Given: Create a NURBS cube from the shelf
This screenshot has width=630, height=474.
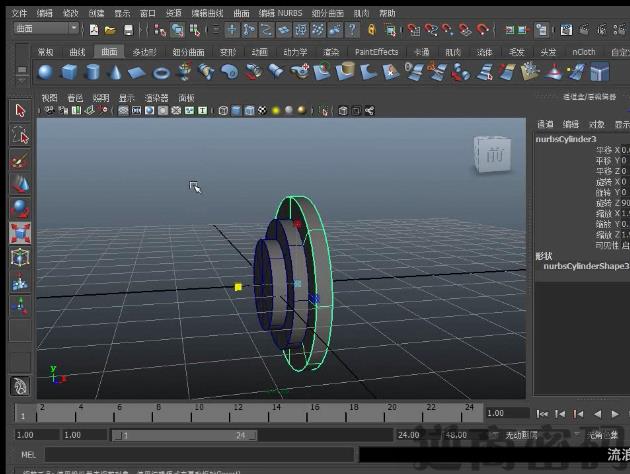Looking at the screenshot, I should (69, 72).
